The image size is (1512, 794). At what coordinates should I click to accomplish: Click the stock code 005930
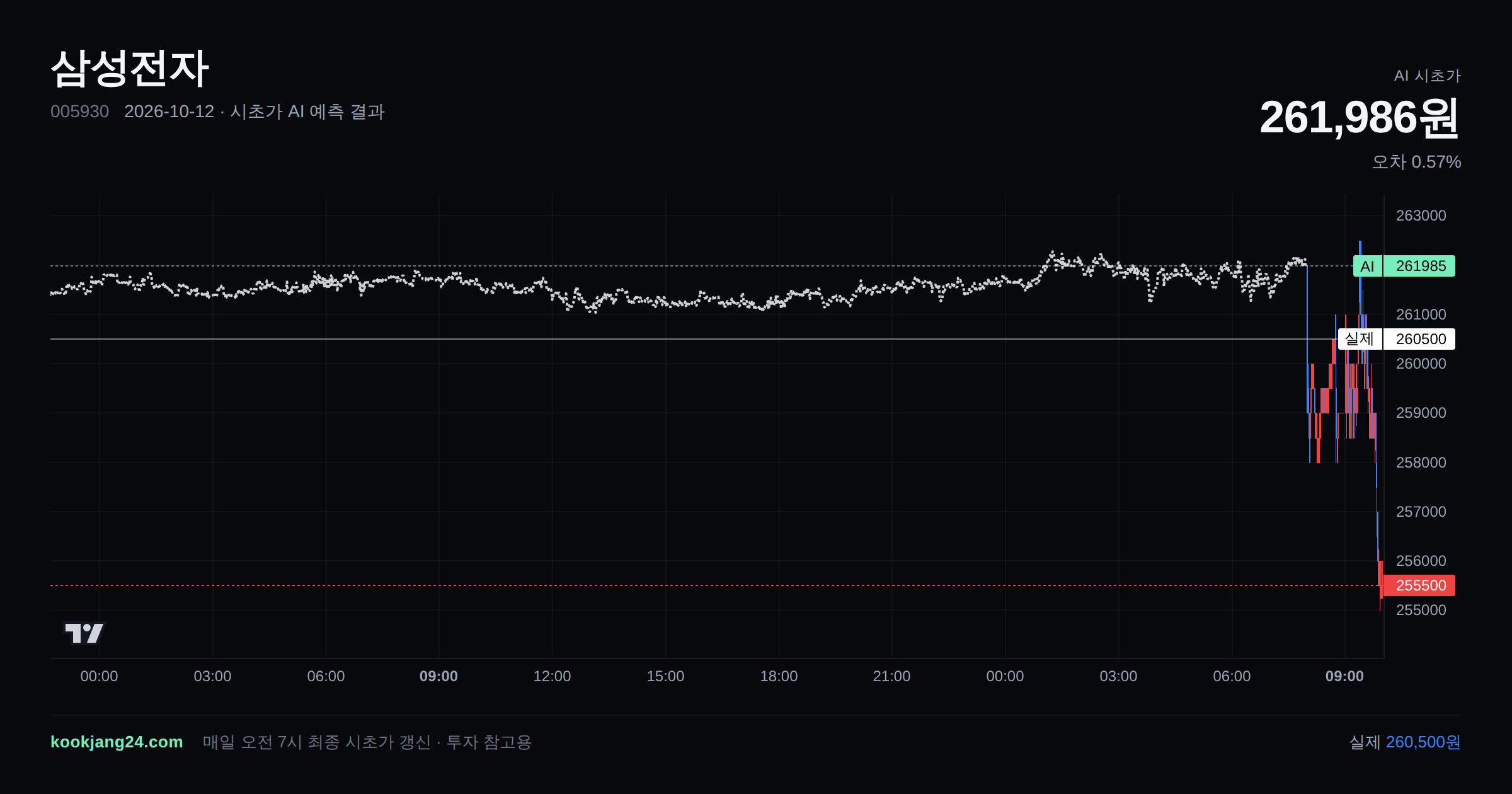pyautogui.click(x=79, y=112)
